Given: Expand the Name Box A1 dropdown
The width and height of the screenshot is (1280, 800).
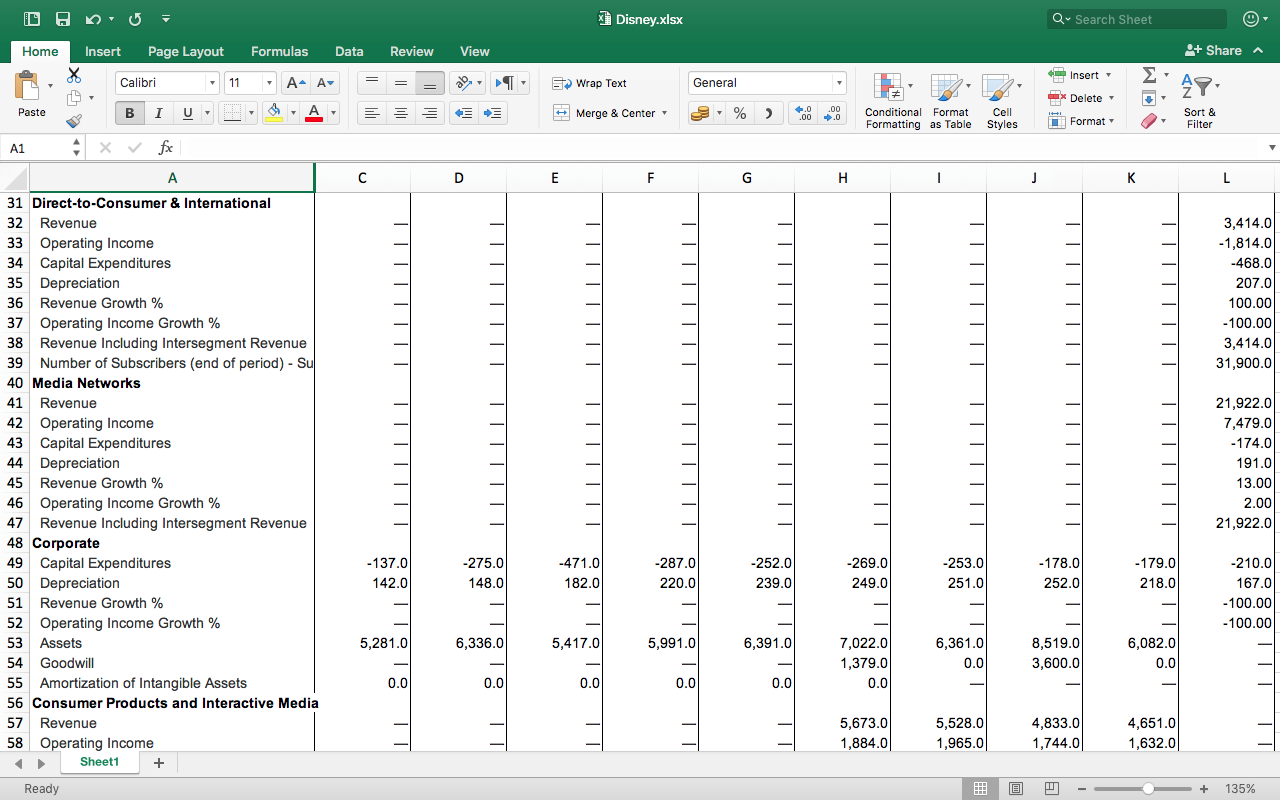Looking at the screenshot, I should (x=76, y=147).
